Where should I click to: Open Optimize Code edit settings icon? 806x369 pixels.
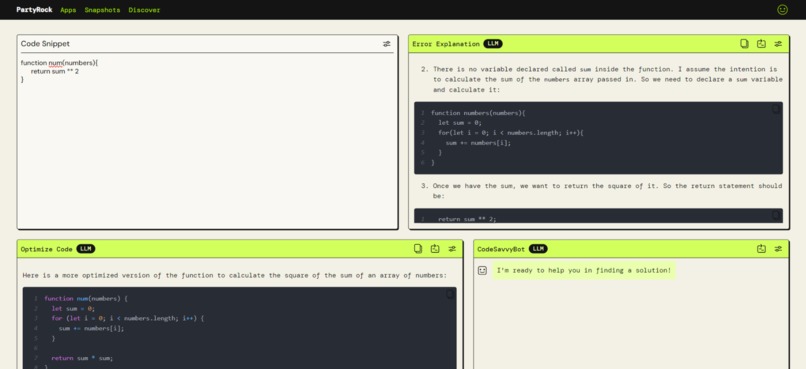pyautogui.click(x=452, y=249)
